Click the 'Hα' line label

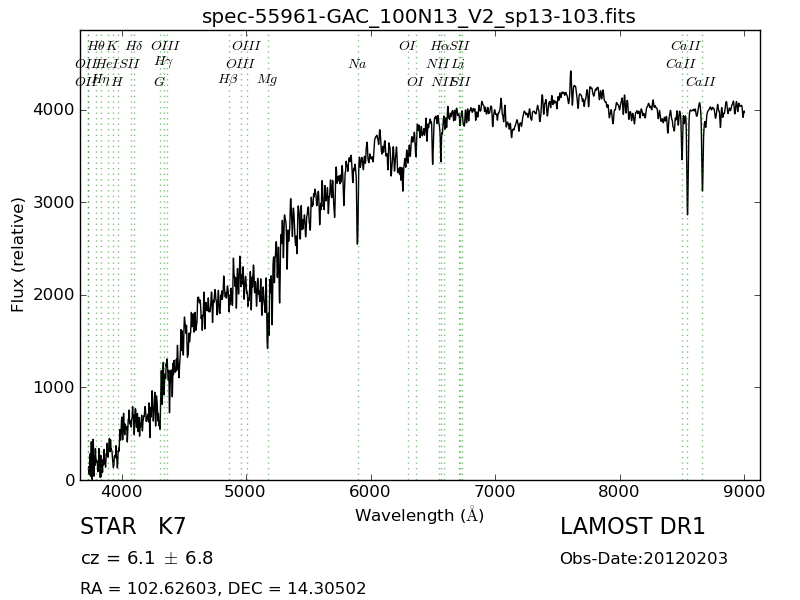coord(439,46)
